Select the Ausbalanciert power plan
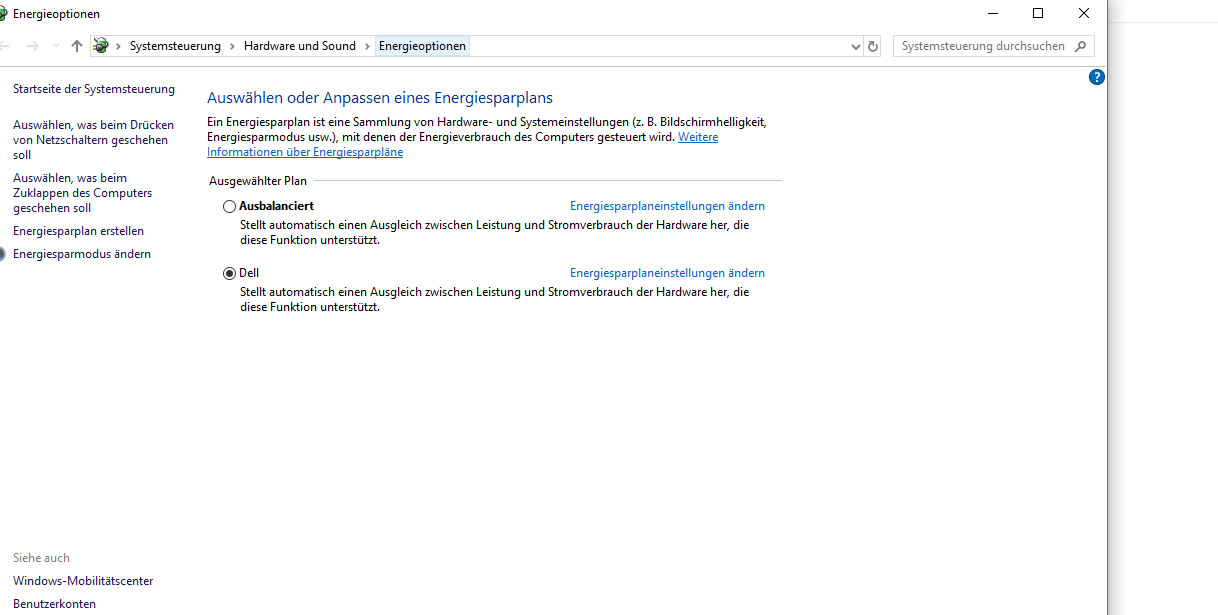Image resolution: width=1218 pixels, height=615 pixels. [x=230, y=206]
